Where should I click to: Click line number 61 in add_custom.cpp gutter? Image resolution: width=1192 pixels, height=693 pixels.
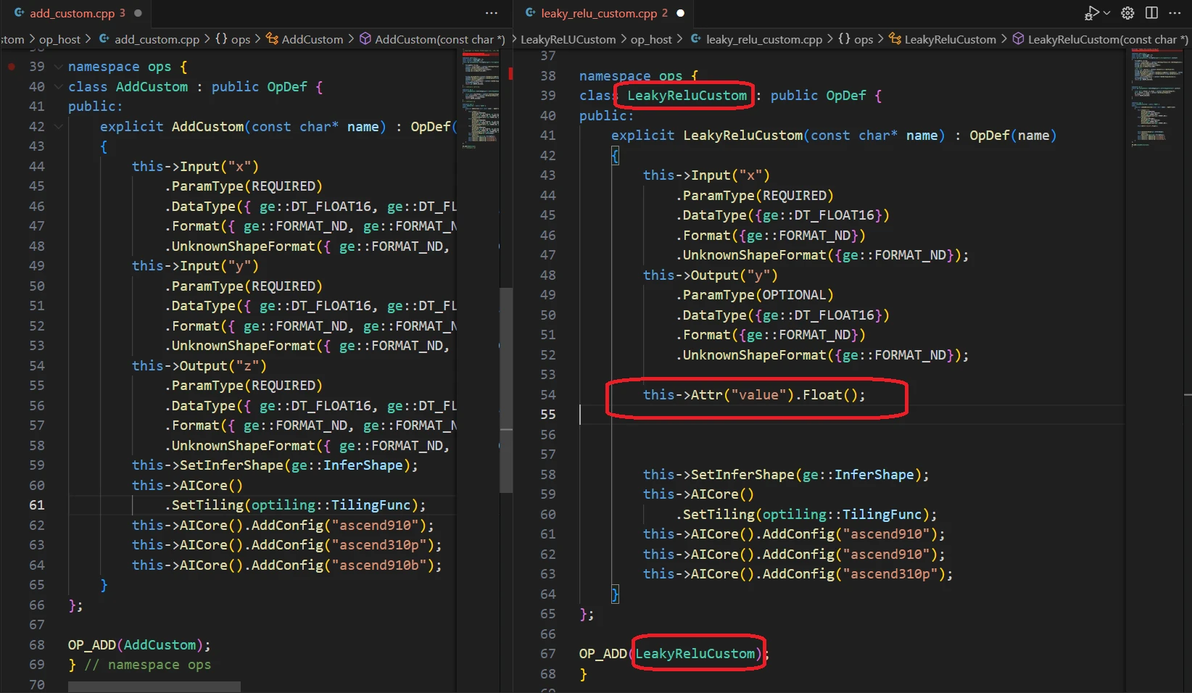(x=36, y=505)
